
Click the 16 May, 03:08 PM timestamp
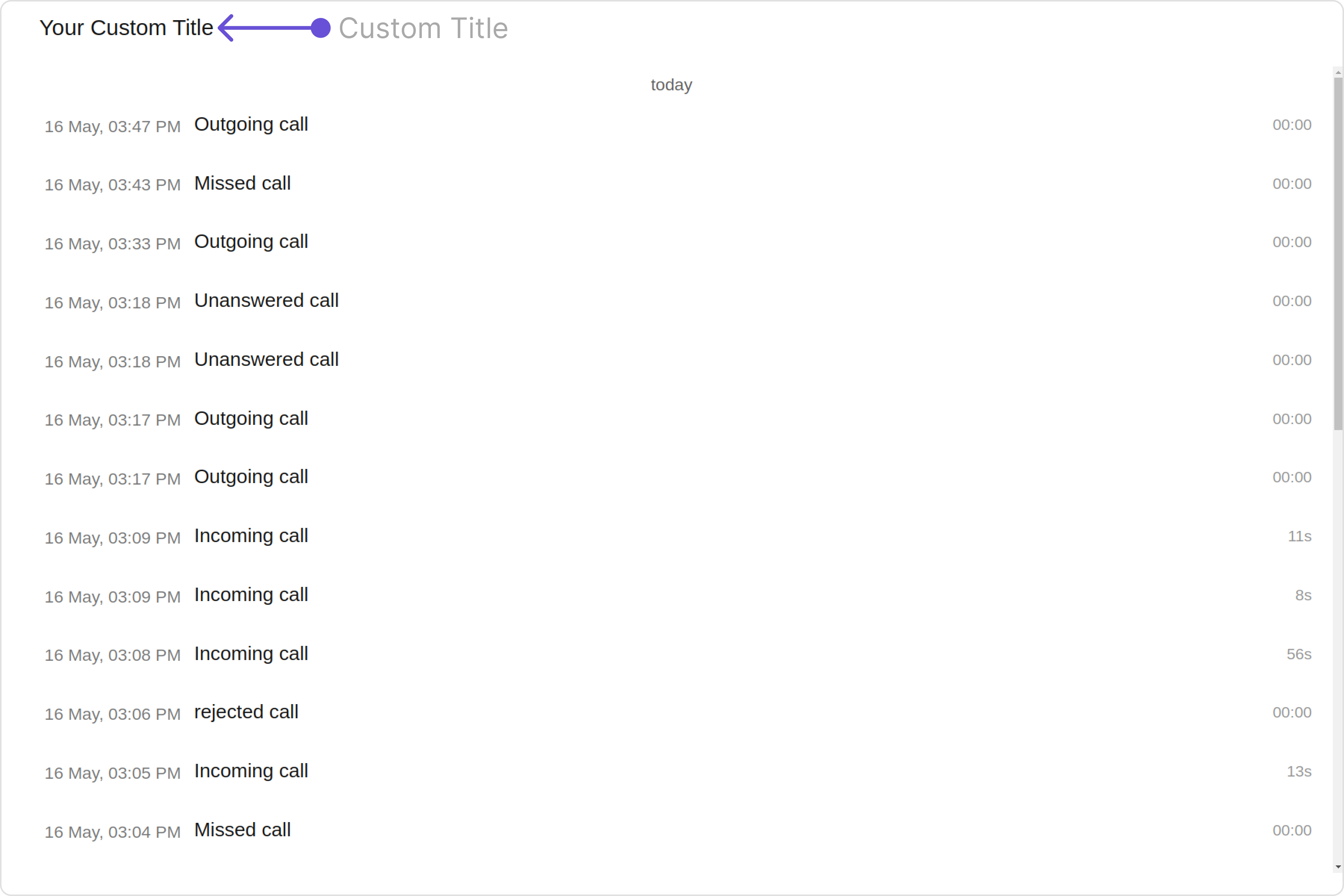[113, 656]
